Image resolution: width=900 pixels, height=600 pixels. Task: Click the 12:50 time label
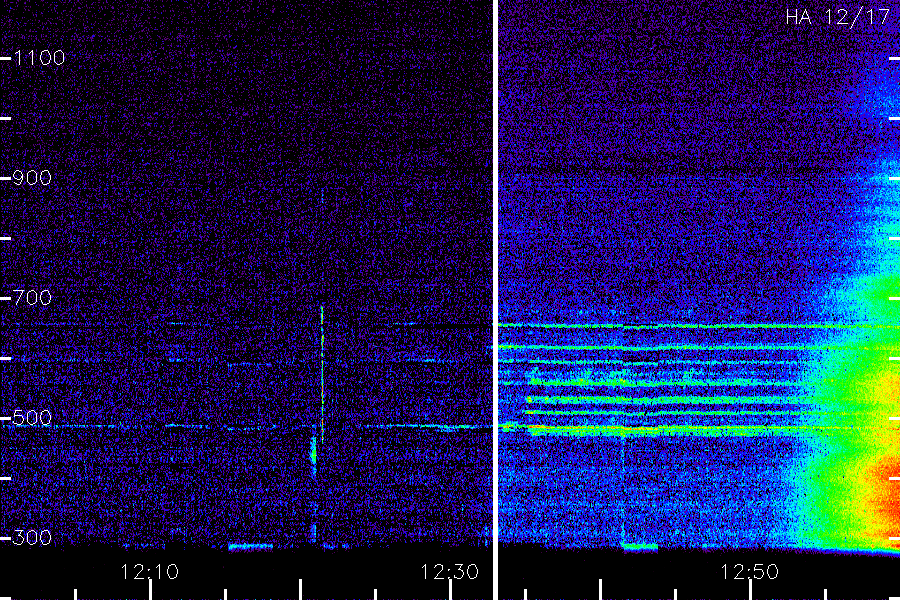[749, 572]
